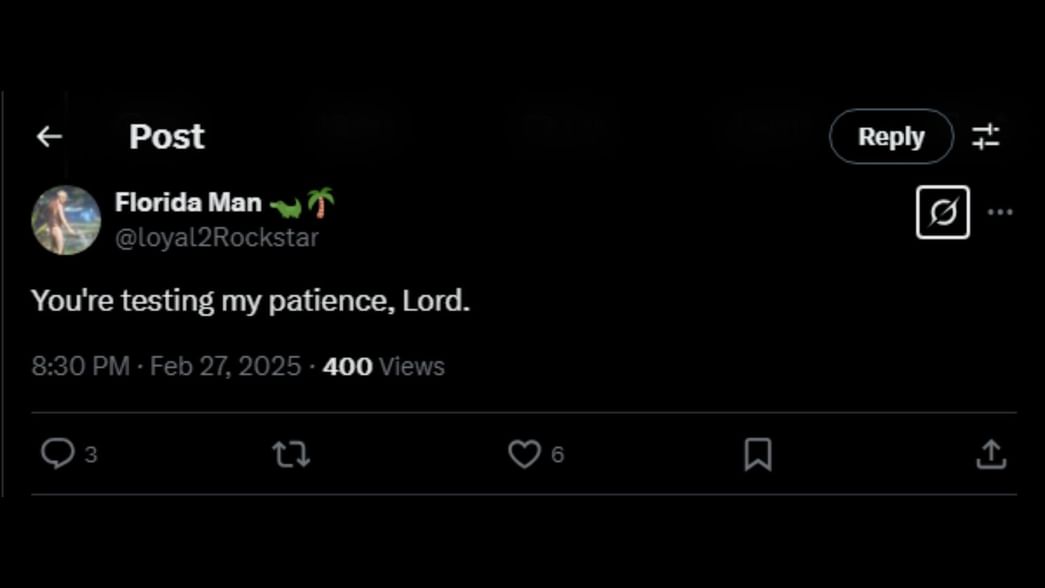Click the bookmark icon under the tweet
1045x588 pixels.
coord(758,453)
